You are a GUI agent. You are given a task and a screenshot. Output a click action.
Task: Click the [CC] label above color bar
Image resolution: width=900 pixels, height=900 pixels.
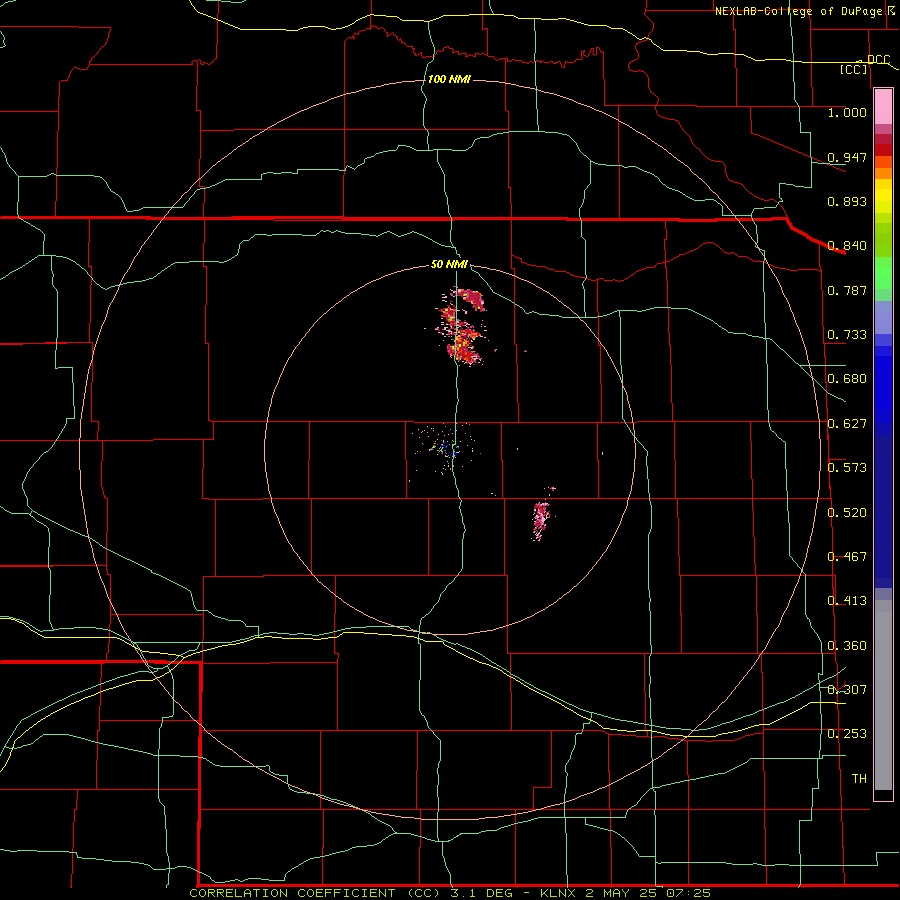[x=854, y=69]
